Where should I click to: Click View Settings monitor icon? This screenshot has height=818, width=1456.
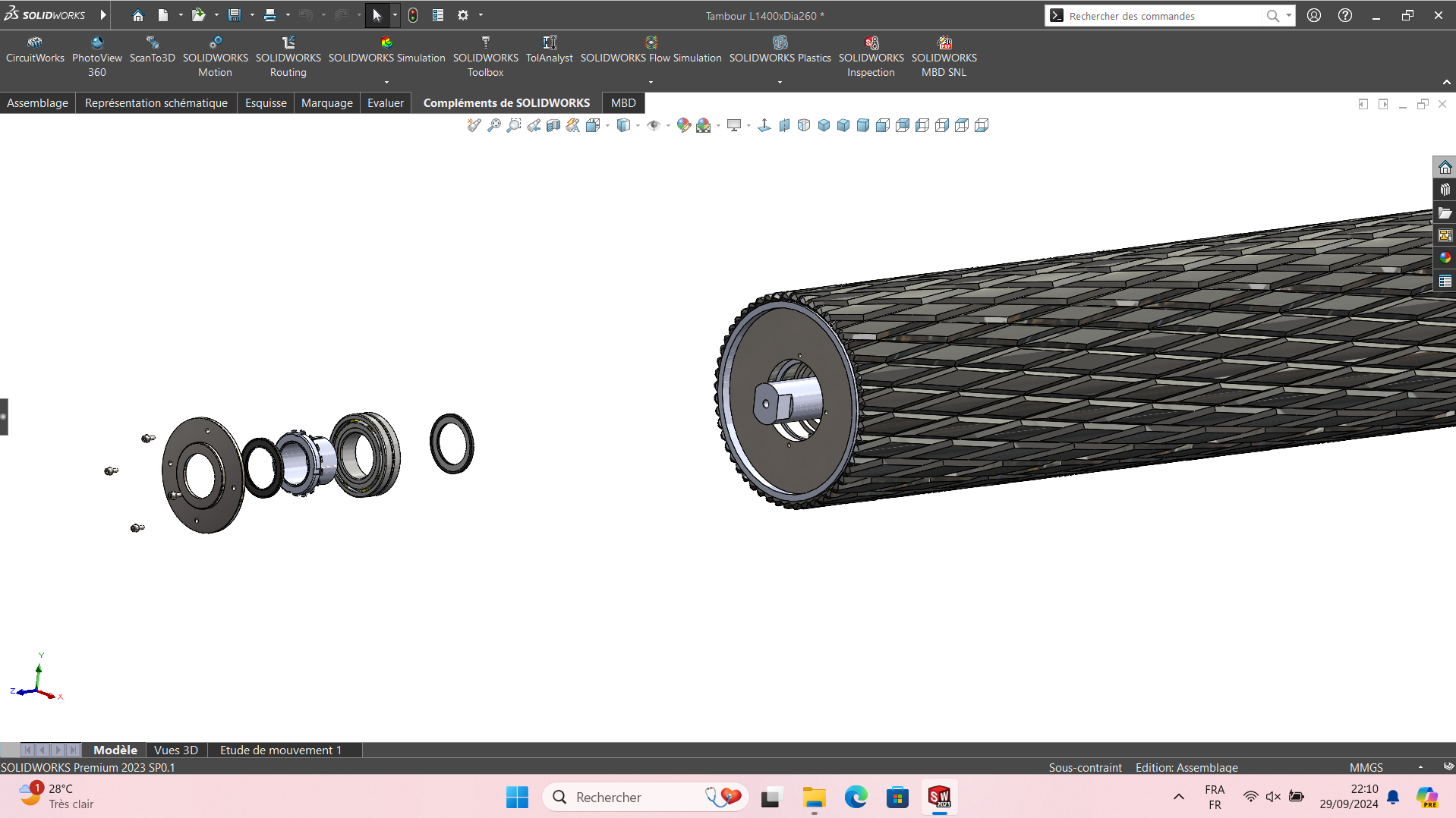click(734, 125)
